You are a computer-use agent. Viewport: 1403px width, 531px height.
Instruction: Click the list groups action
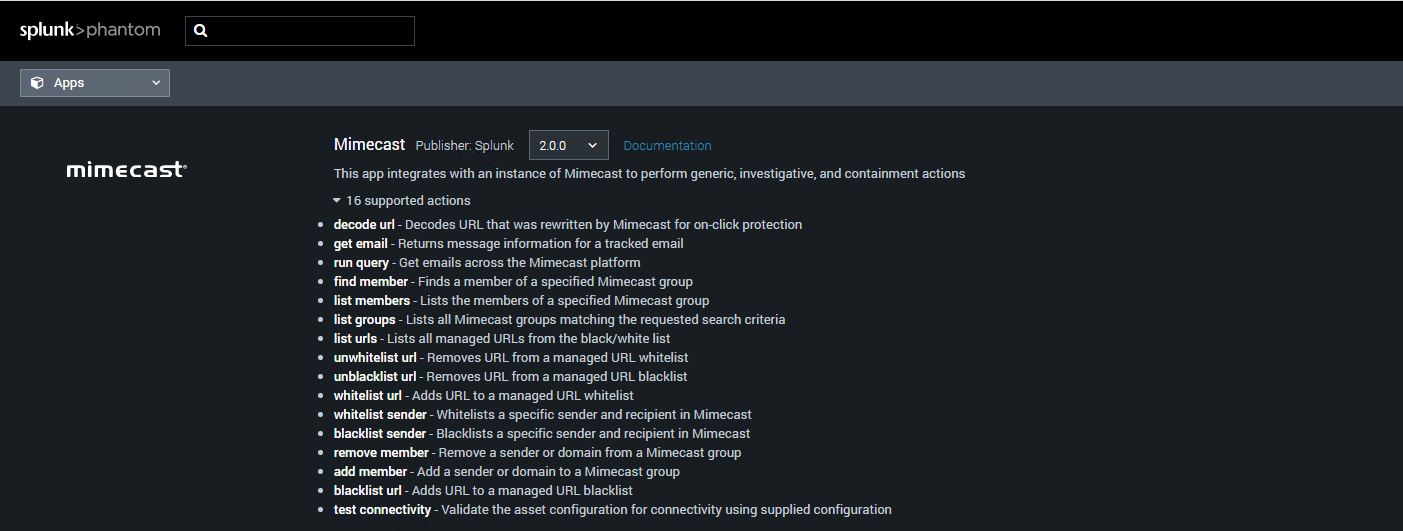[x=364, y=320]
